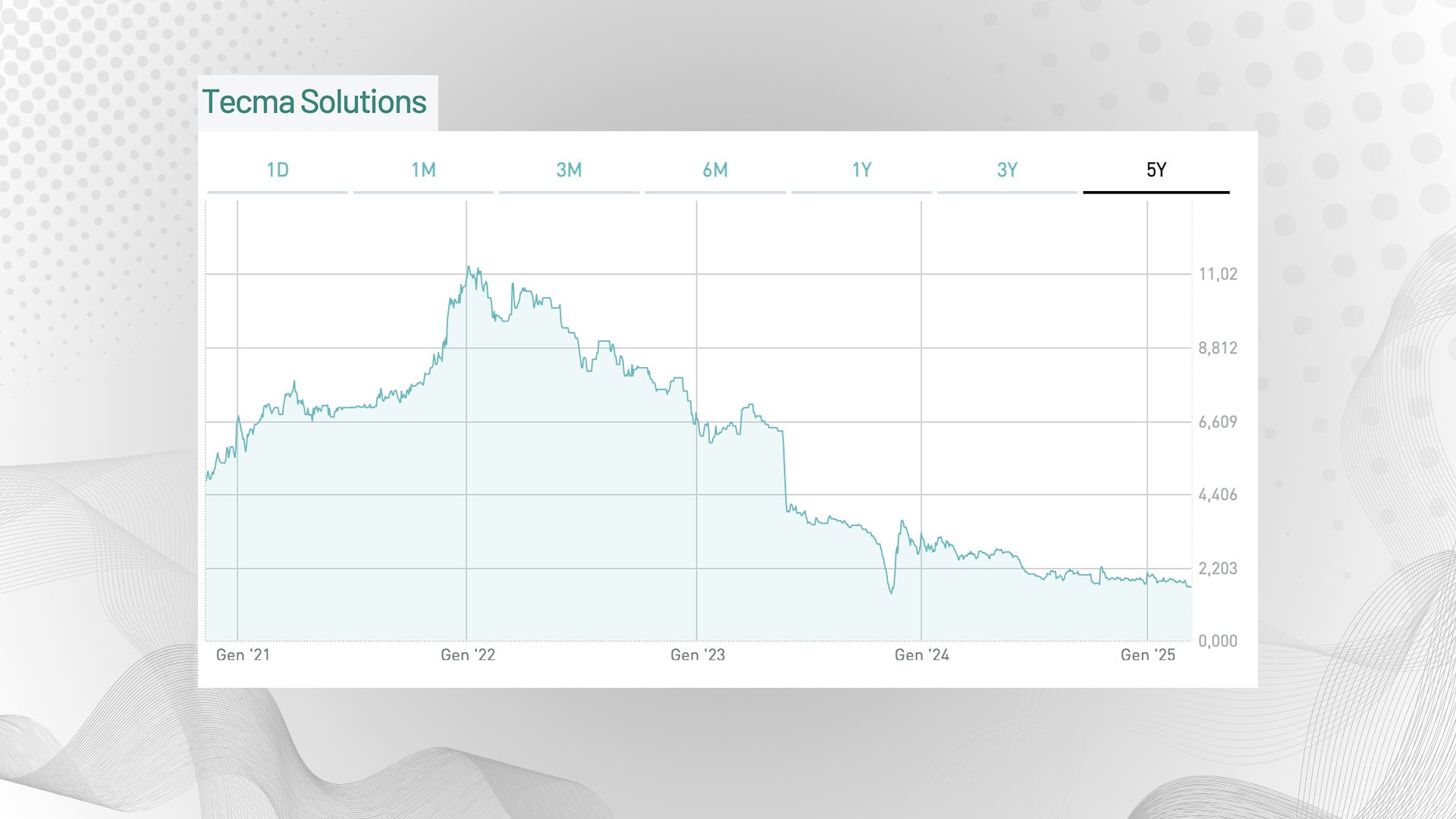Show the 6M price history tab
Screen dimensions: 1456x819
point(715,170)
